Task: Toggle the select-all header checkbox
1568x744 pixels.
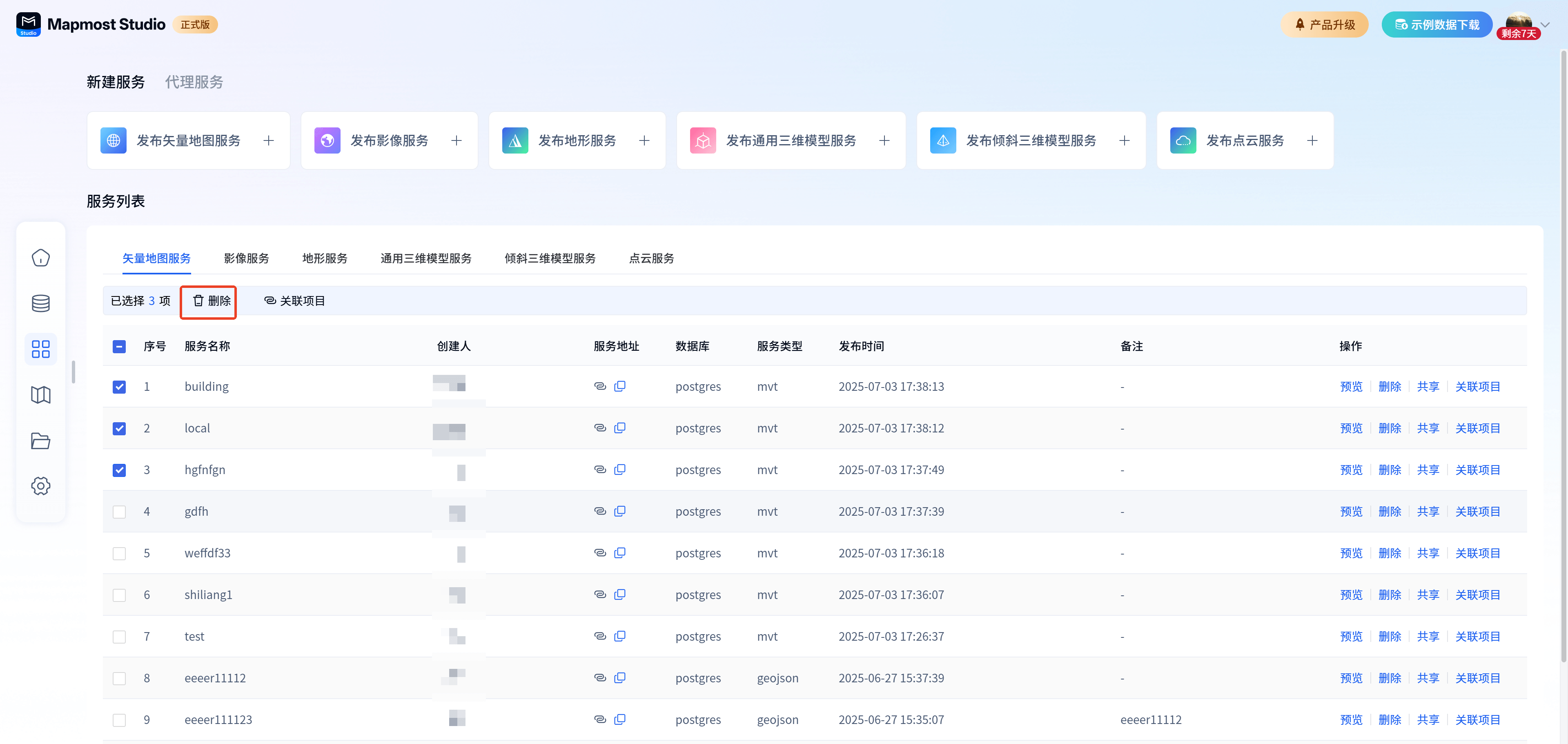Action: [x=119, y=346]
